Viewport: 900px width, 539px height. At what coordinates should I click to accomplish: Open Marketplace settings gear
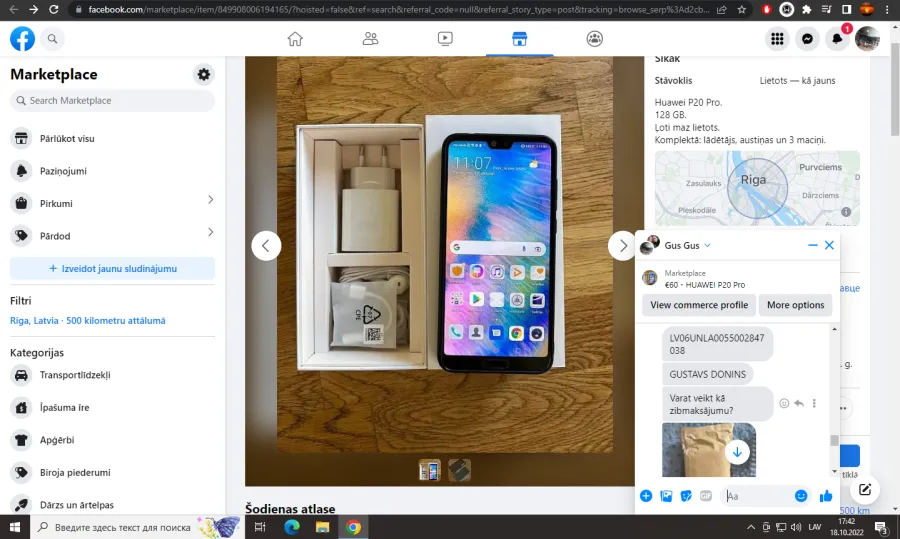[204, 75]
